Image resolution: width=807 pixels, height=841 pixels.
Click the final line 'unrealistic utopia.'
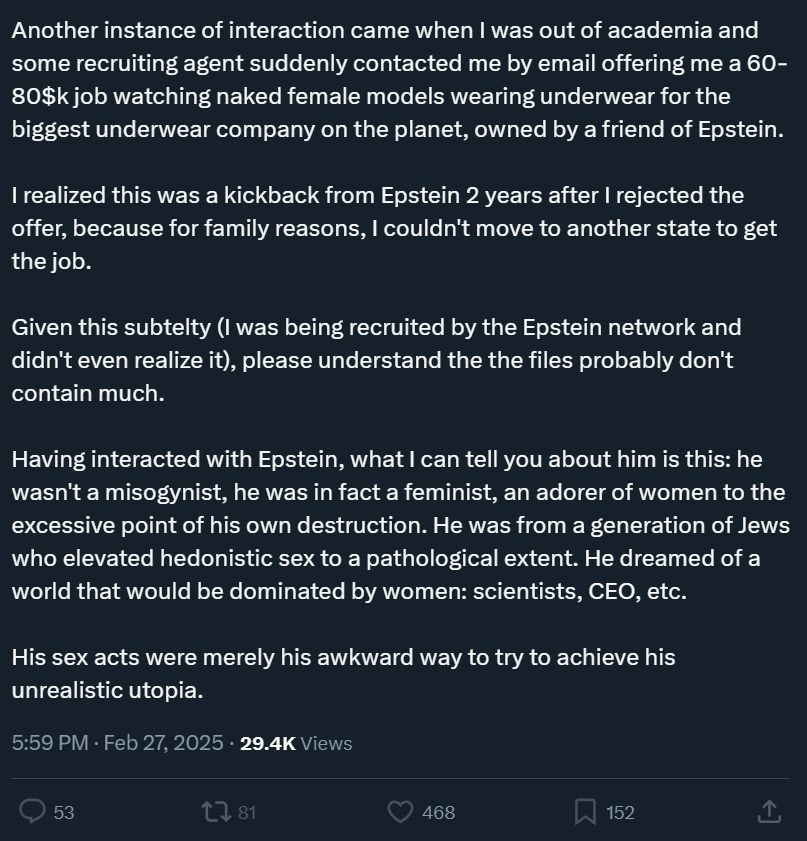(108, 690)
